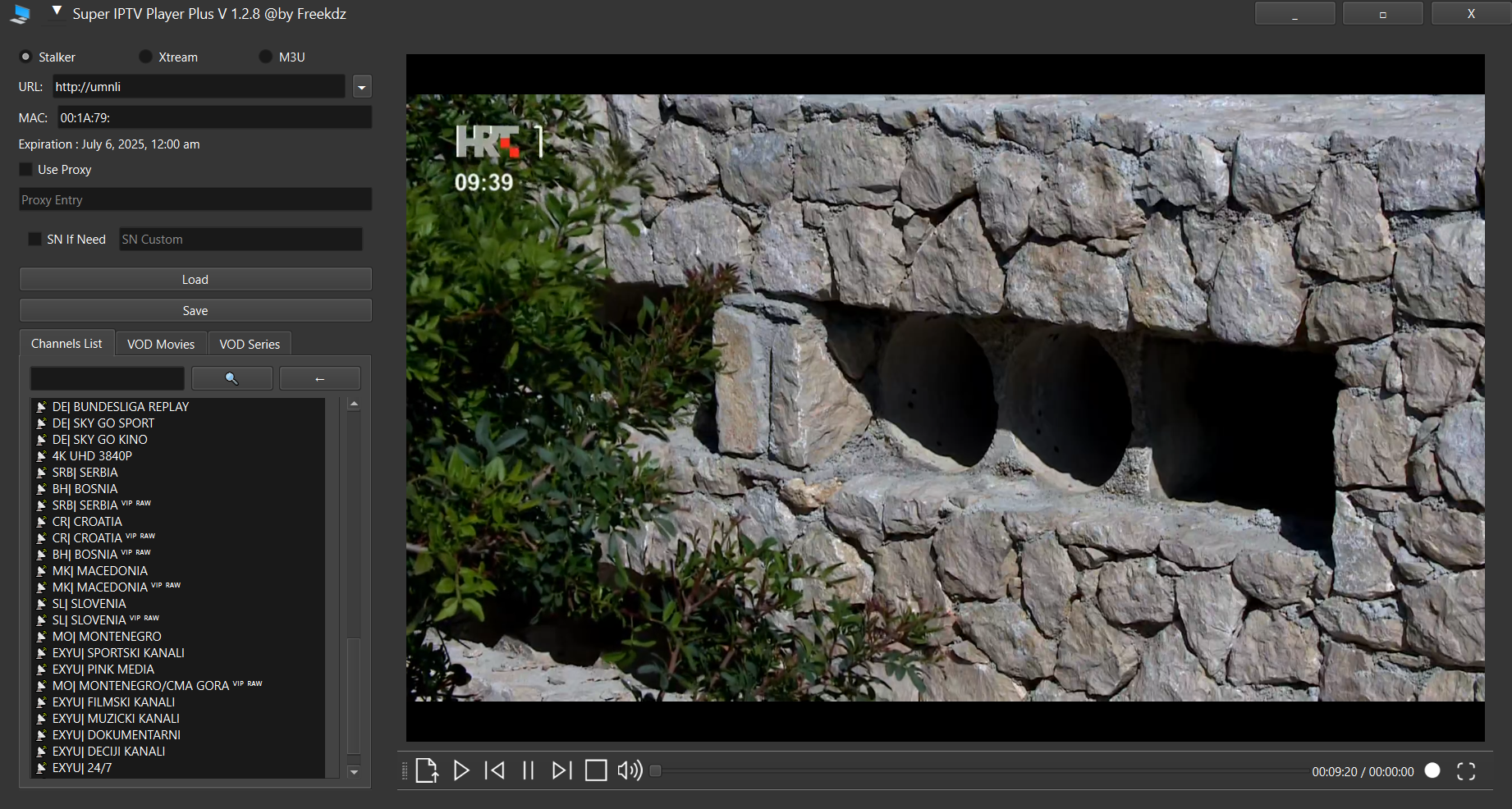The image size is (1512, 809).
Task: Open the title bar dropdown triangle
Action: pyautogui.click(x=57, y=11)
